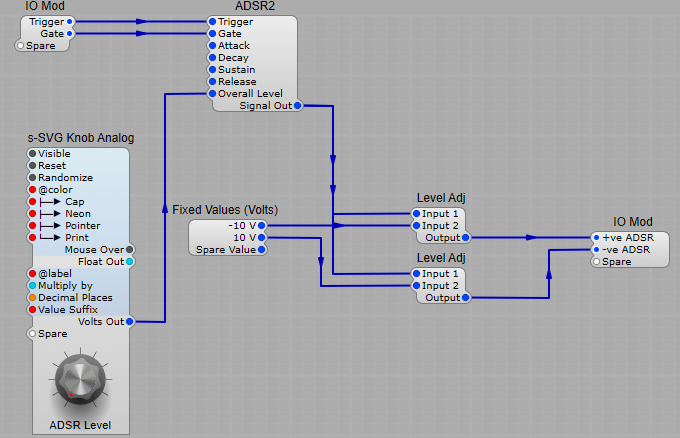
Task: Click the Spare Value pin
Action: coord(262,250)
